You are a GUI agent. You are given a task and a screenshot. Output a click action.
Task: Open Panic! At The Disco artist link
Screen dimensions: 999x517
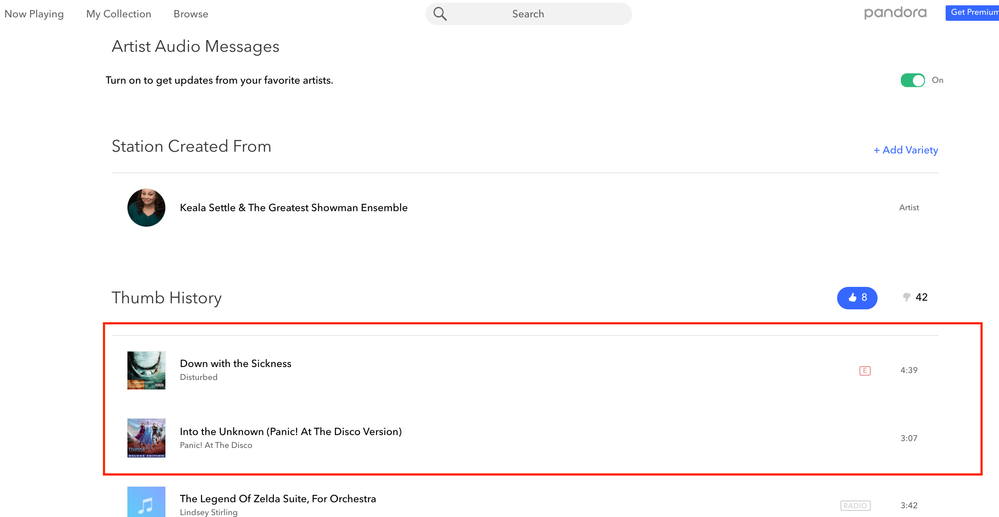[x=216, y=446]
